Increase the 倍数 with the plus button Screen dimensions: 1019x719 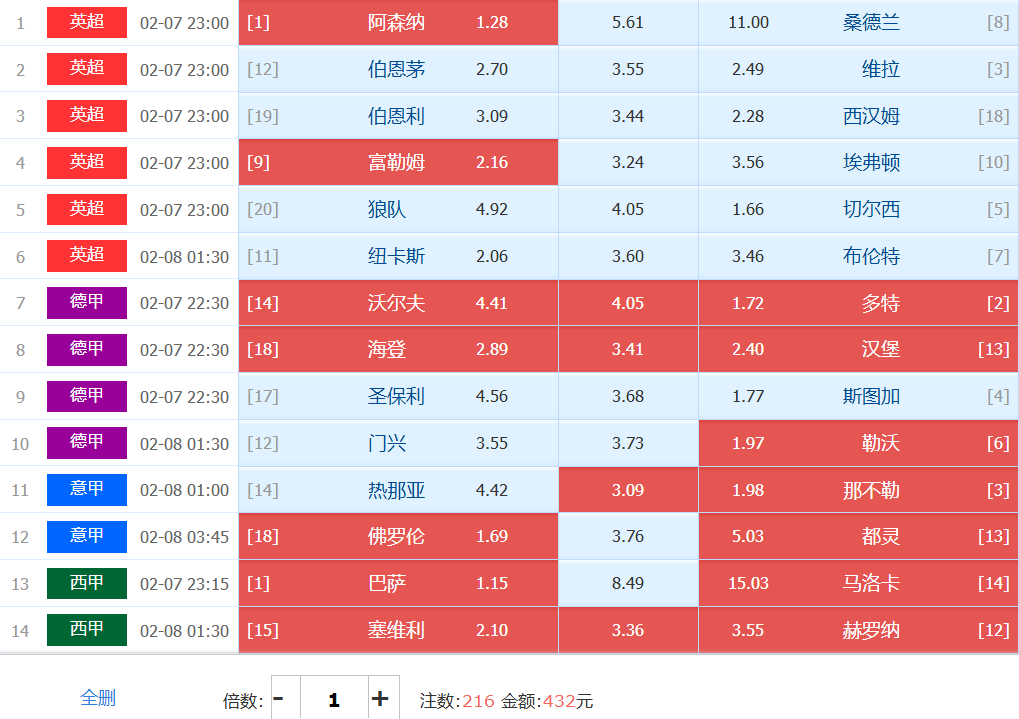[380, 699]
